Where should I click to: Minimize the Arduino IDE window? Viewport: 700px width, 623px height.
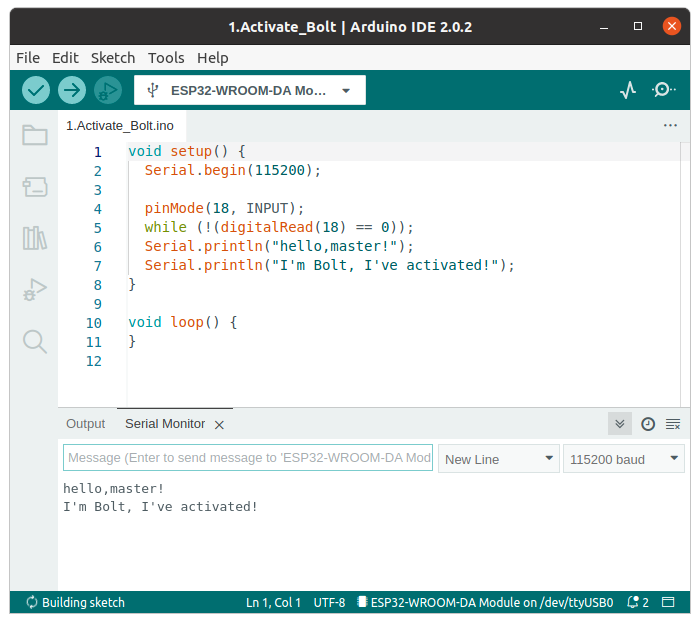(604, 27)
